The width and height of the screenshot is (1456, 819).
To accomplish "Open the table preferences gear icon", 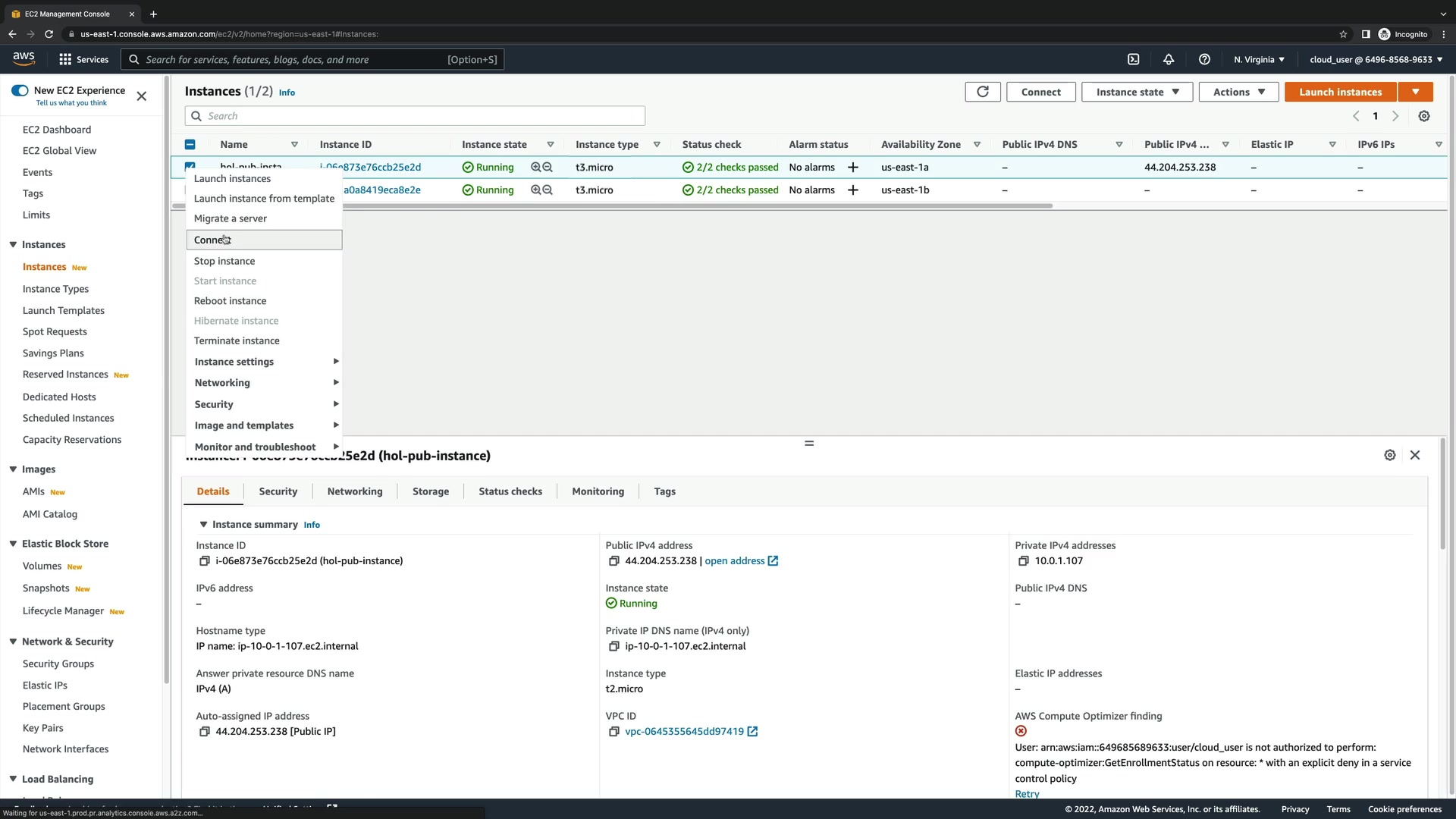I will pyautogui.click(x=1424, y=116).
